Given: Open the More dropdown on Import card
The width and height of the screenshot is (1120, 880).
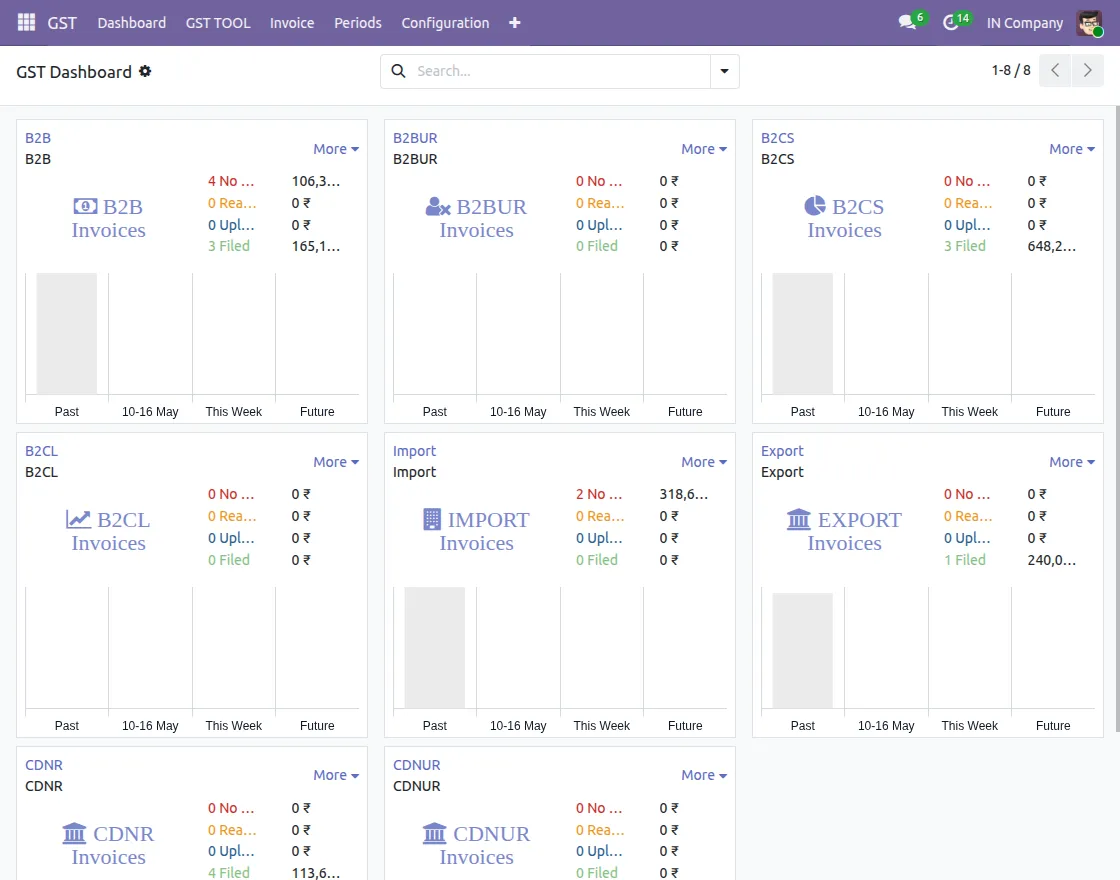Looking at the screenshot, I should coord(704,461).
